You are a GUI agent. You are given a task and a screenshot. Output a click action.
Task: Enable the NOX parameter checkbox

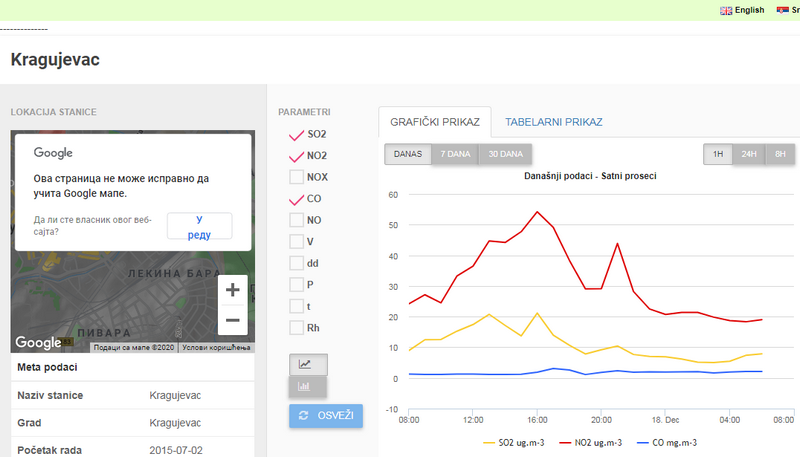coord(296,177)
